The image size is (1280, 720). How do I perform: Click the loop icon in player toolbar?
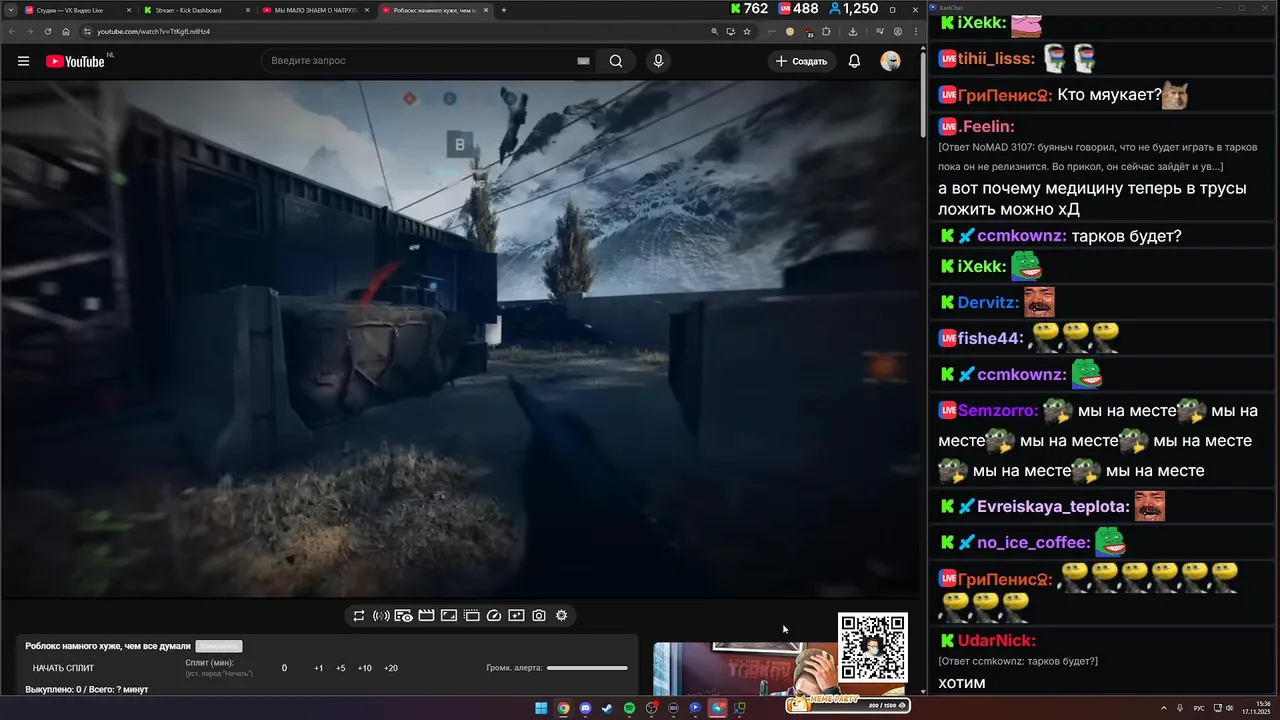point(359,616)
